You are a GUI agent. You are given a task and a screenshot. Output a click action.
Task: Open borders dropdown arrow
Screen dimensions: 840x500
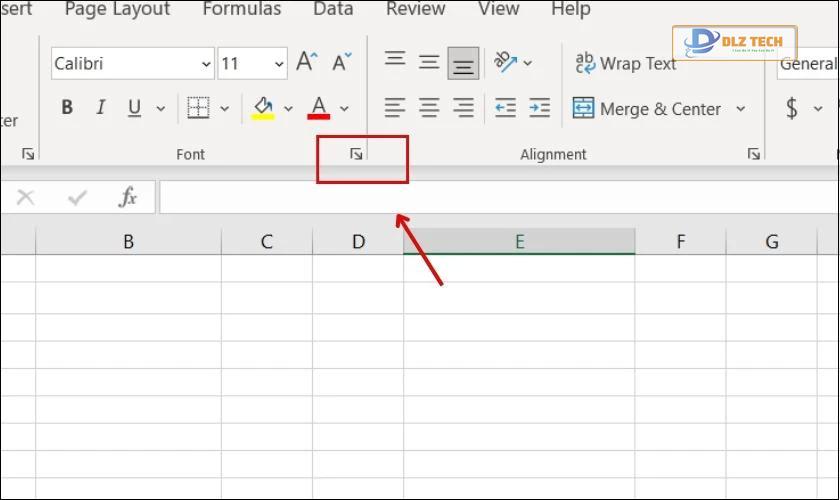(x=224, y=109)
